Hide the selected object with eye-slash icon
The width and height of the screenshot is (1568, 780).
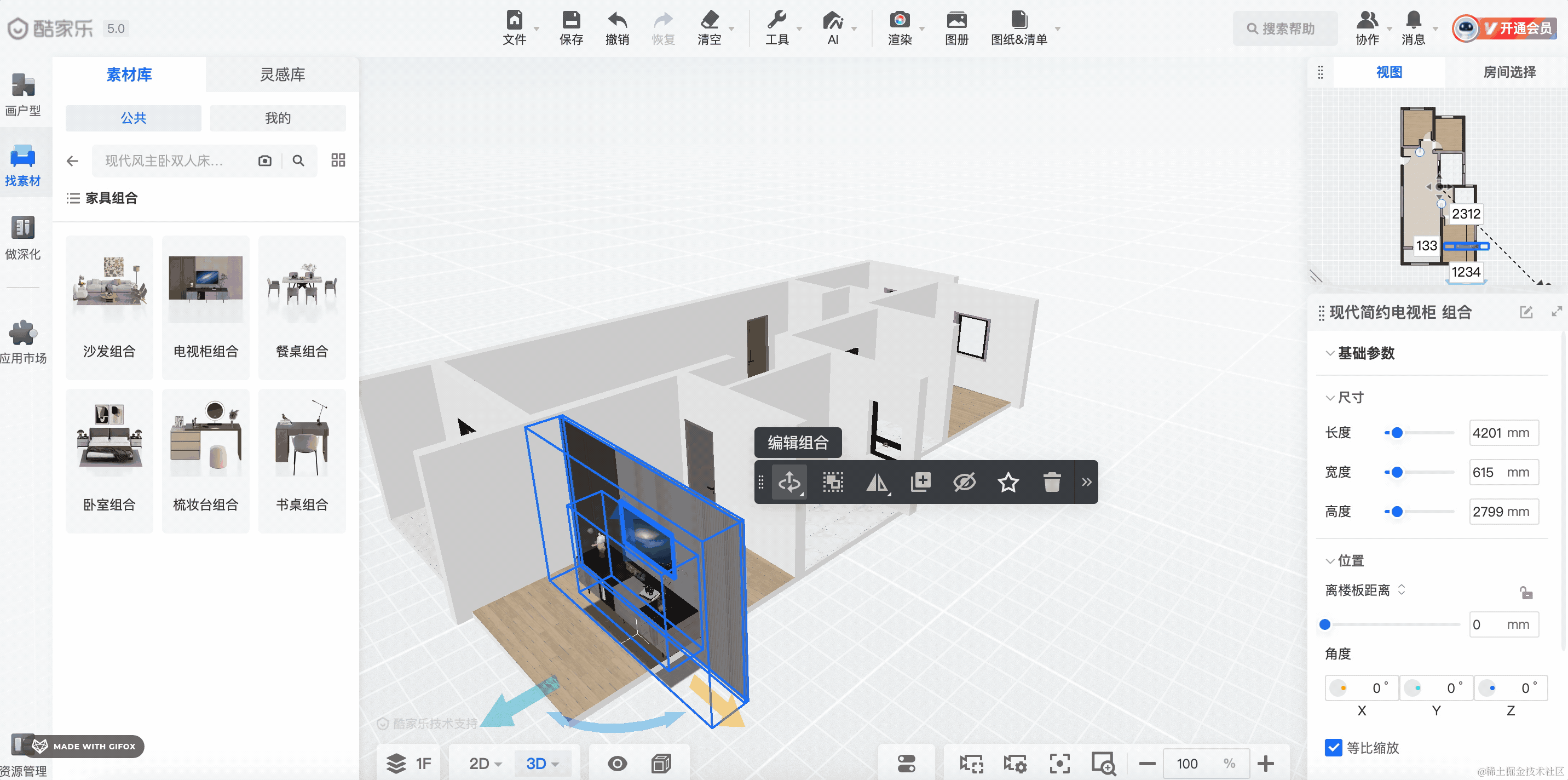[x=964, y=482]
